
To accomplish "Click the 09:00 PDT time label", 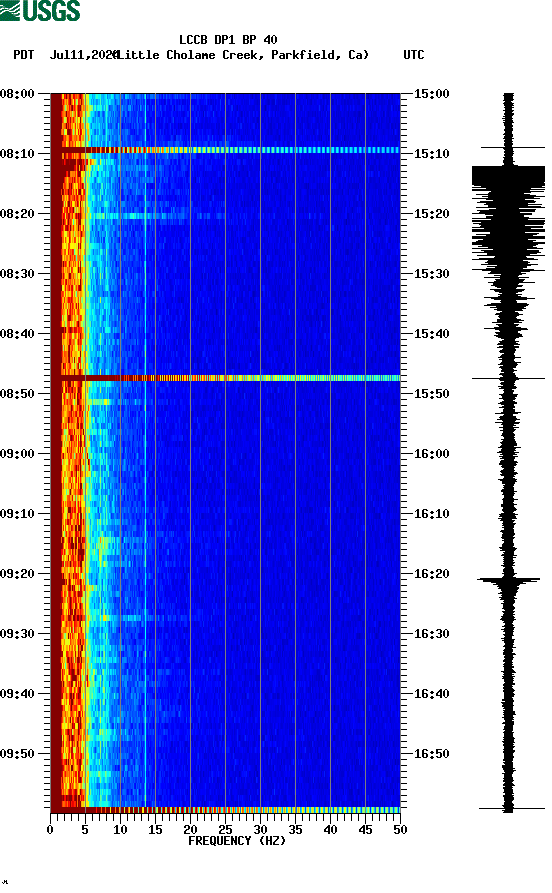I will 17,454.
